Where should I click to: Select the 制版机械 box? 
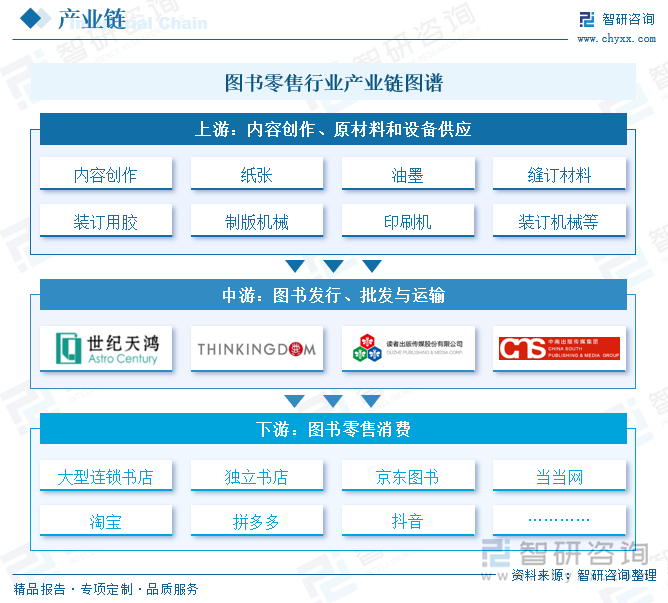tap(256, 221)
